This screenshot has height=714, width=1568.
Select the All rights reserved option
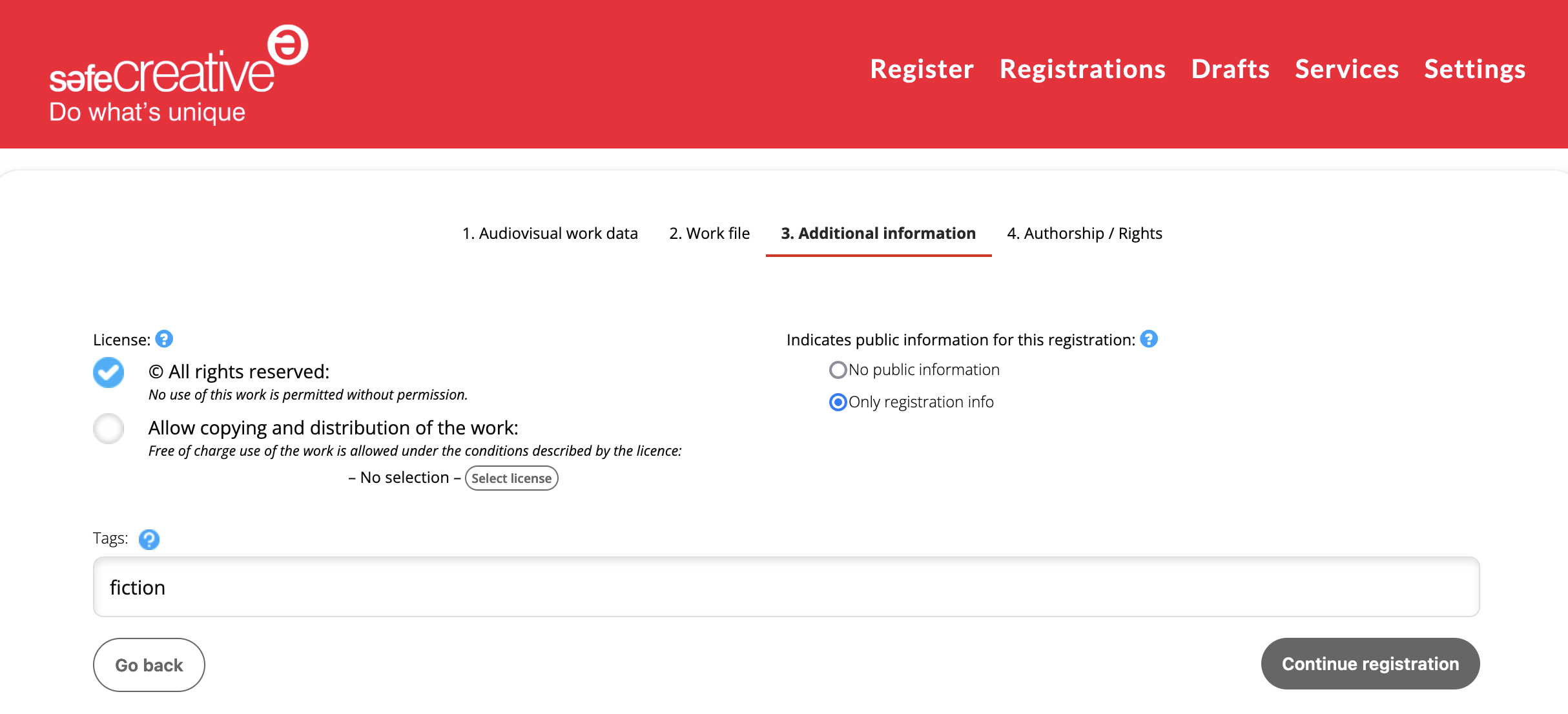[x=108, y=372]
